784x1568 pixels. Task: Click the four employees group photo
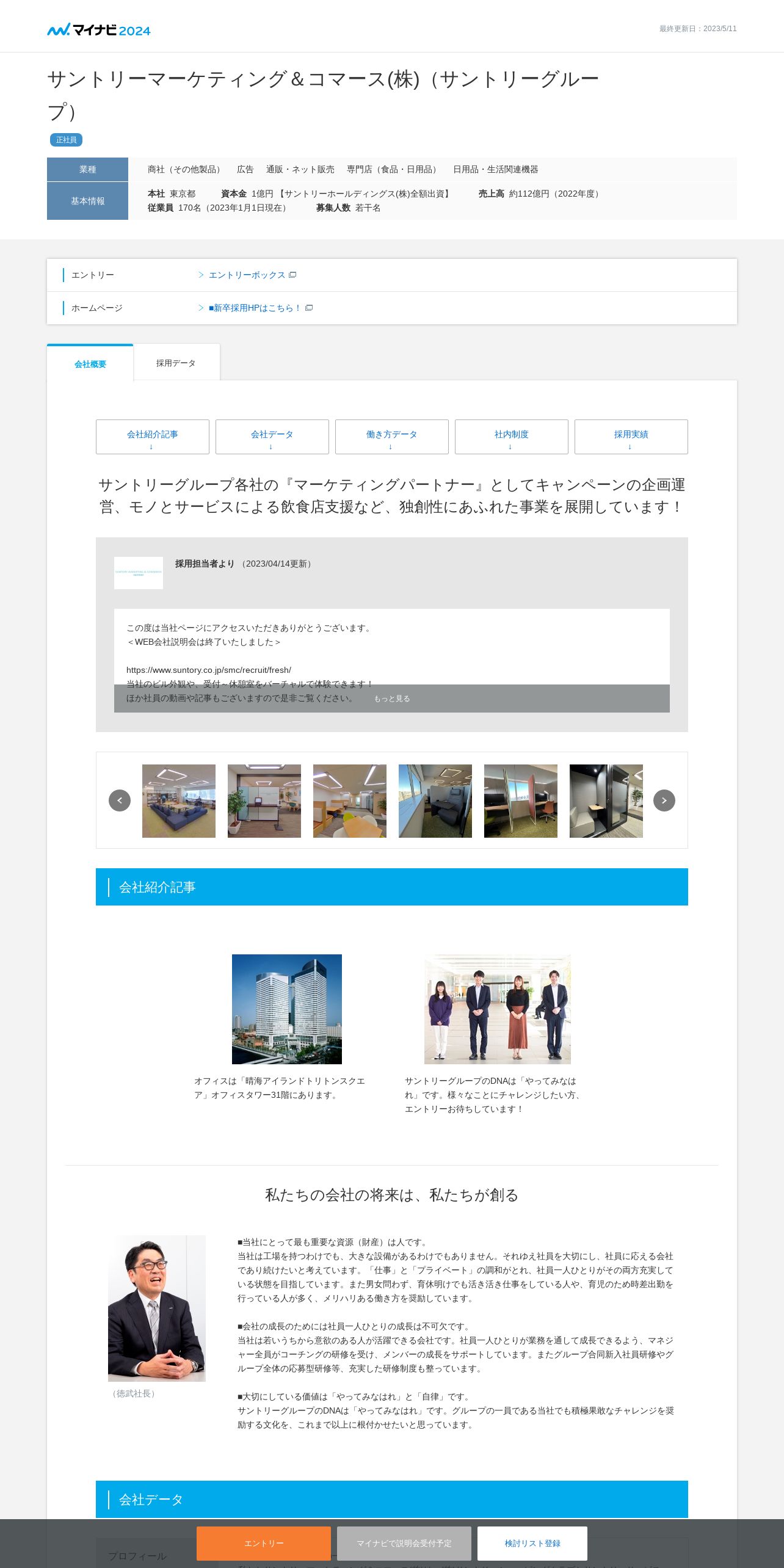(x=498, y=1009)
